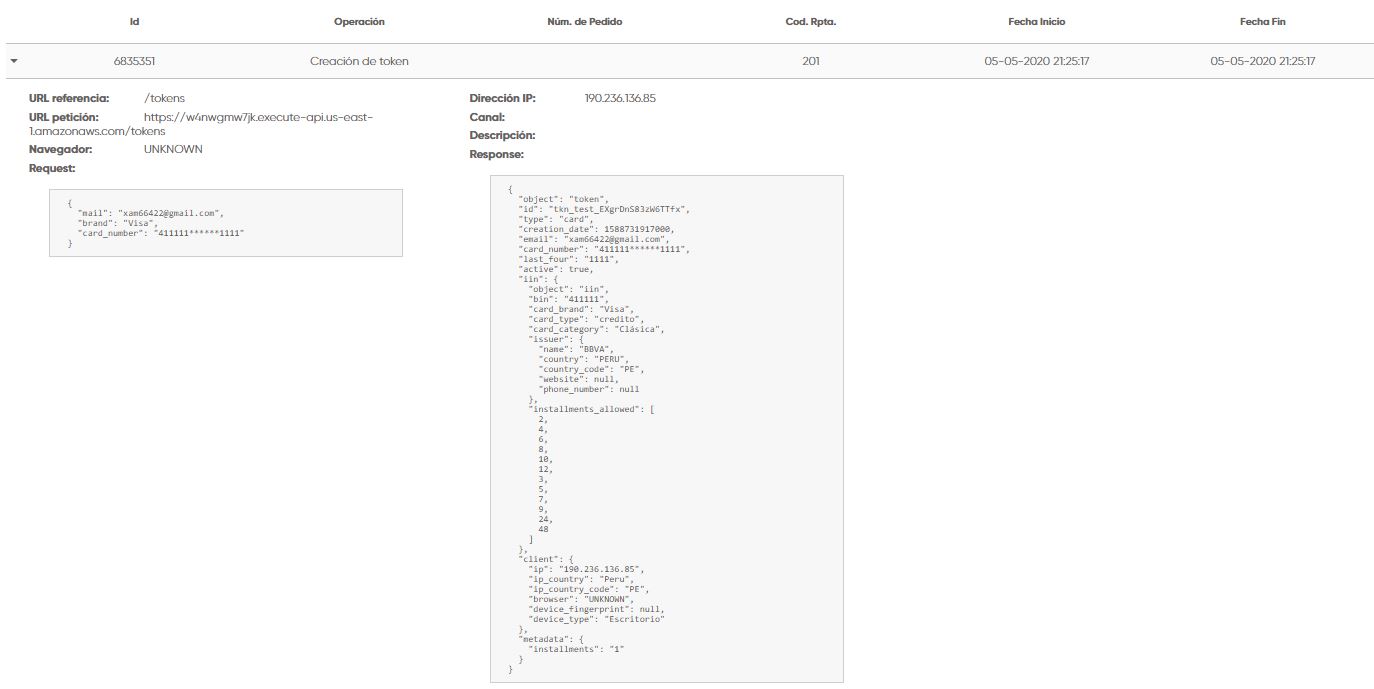Screen dimensions: 1374x689
Task: Click the Id column header
Action: (134, 22)
